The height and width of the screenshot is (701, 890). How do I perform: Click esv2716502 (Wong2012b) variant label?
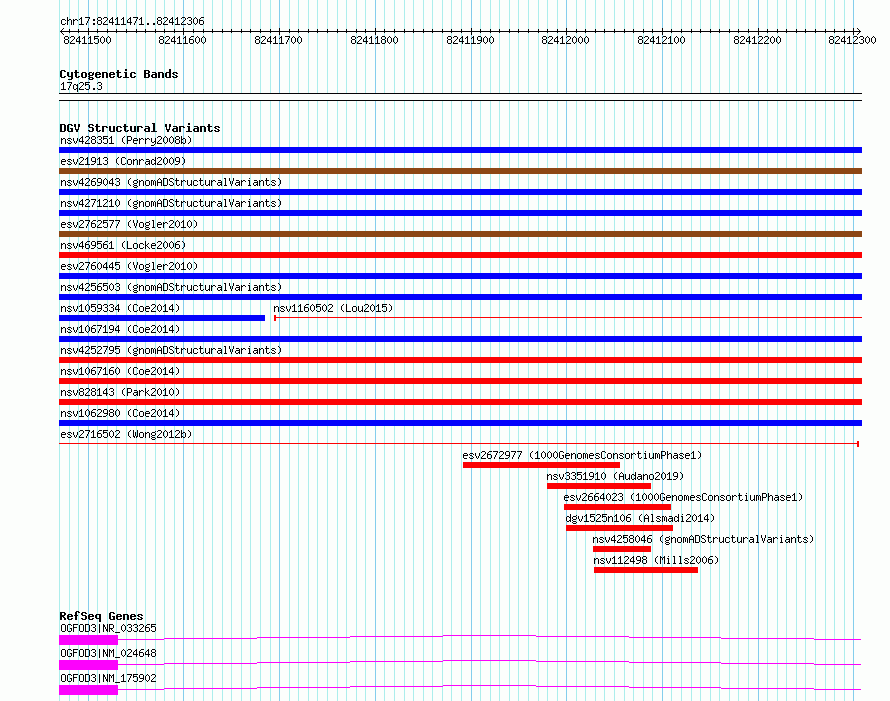click(x=126, y=434)
